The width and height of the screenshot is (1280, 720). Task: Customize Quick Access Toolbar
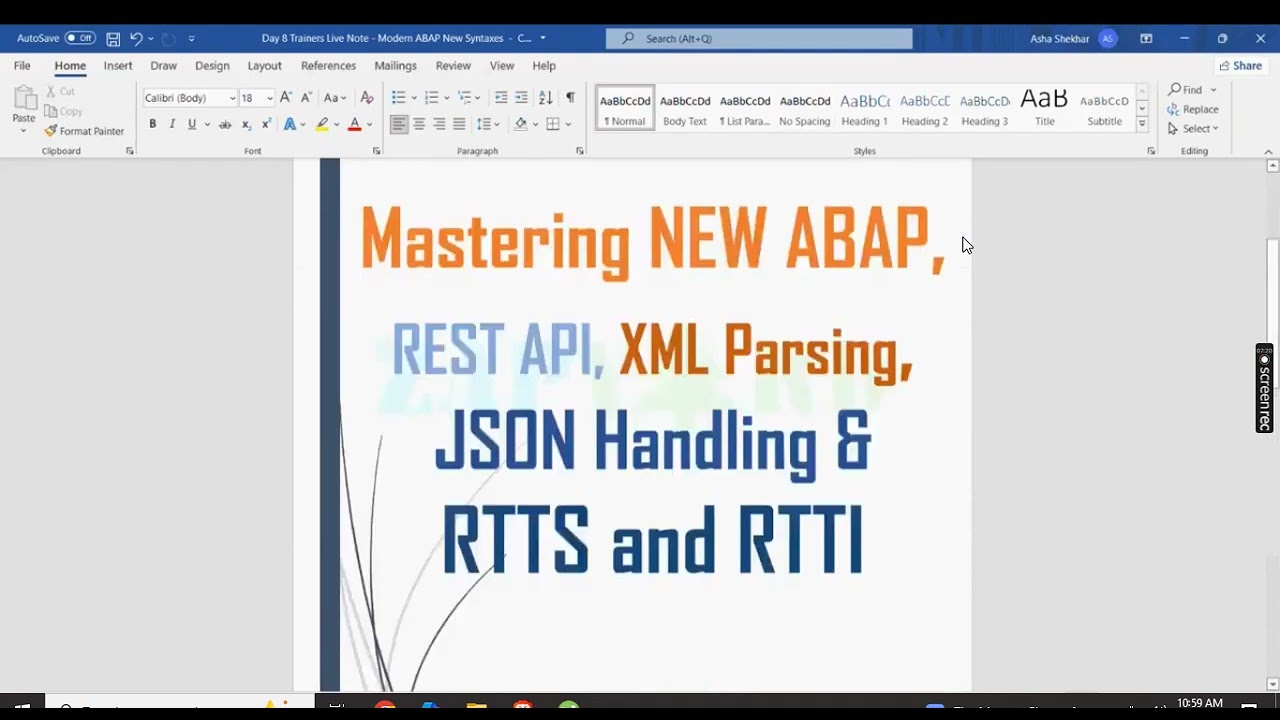(191, 39)
